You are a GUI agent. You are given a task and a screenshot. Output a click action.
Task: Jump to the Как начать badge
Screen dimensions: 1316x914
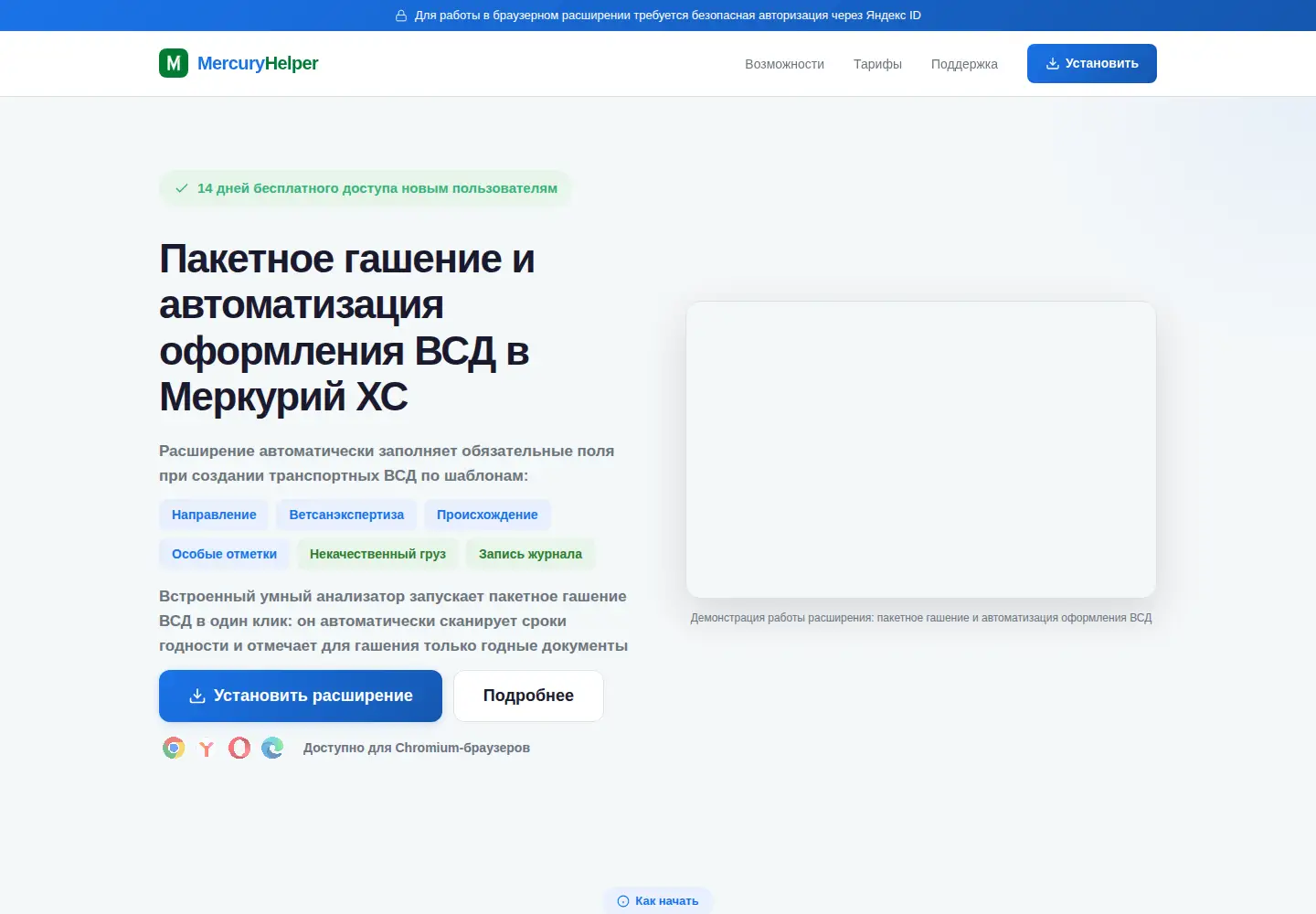pyautogui.click(x=658, y=900)
